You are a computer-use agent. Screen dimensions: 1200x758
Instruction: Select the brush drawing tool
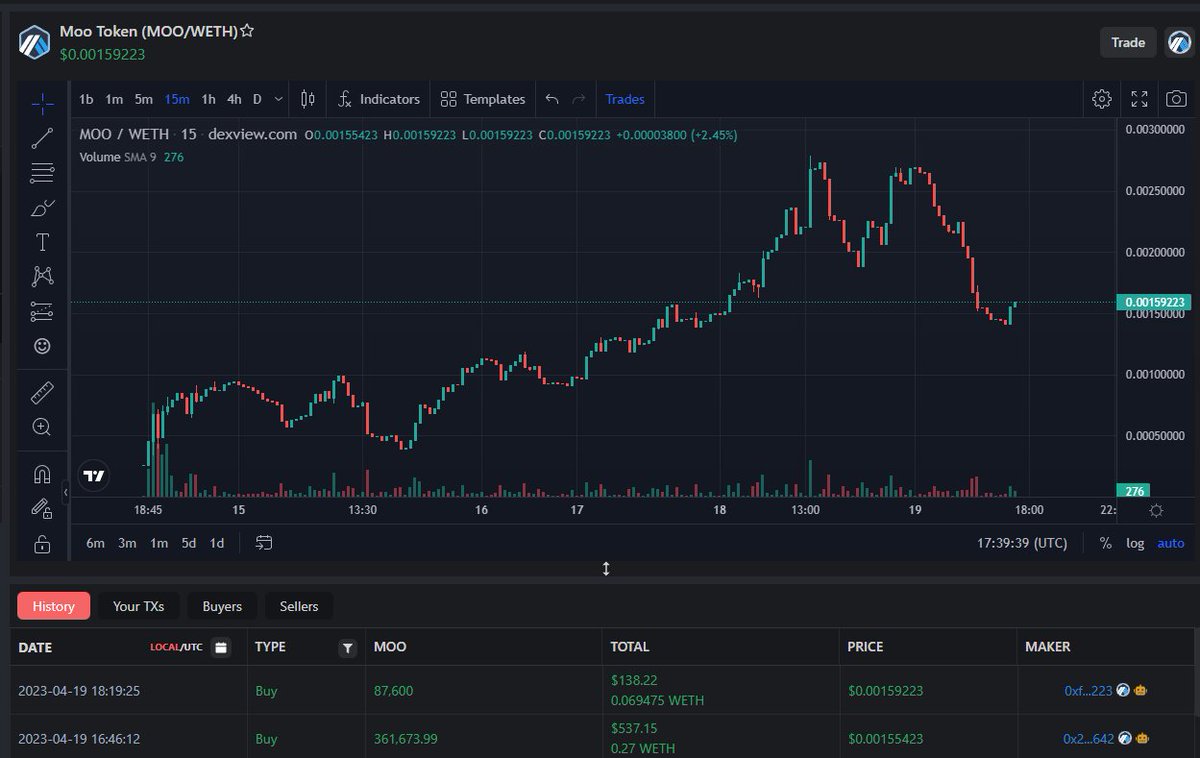point(41,208)
